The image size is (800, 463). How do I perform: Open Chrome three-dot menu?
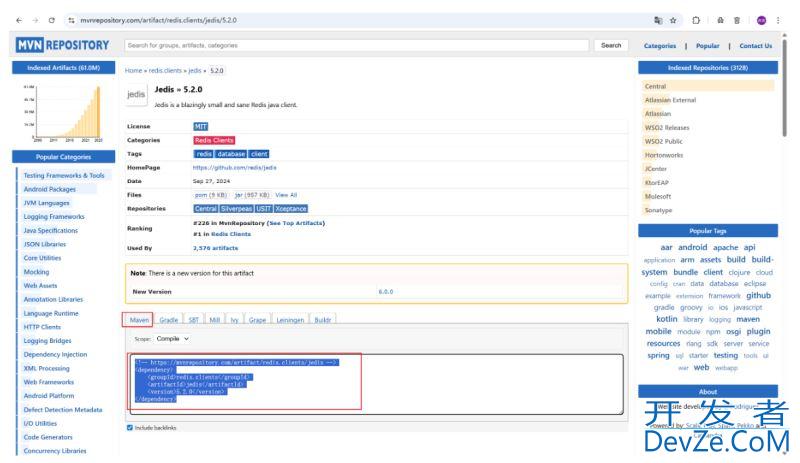tap(778, 20)
